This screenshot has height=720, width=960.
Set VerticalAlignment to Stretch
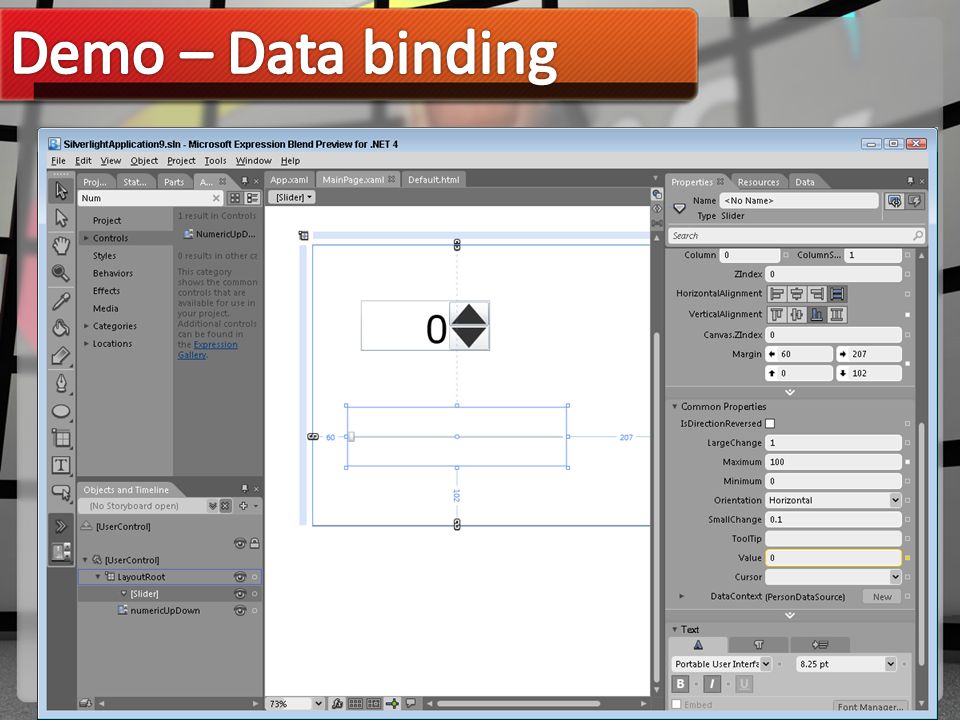point(837,315)
